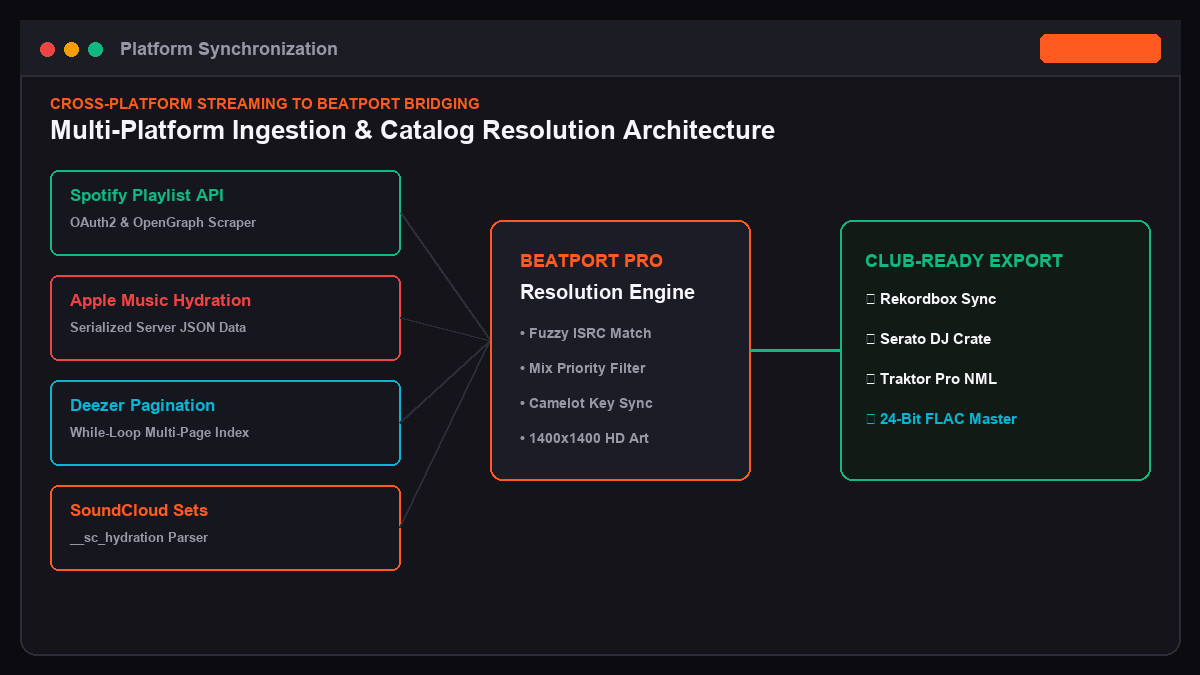Choose the Serato DJ Crate export option
Image resolution: width=1200 pixels, height=675 pixels.
[928, 339]
